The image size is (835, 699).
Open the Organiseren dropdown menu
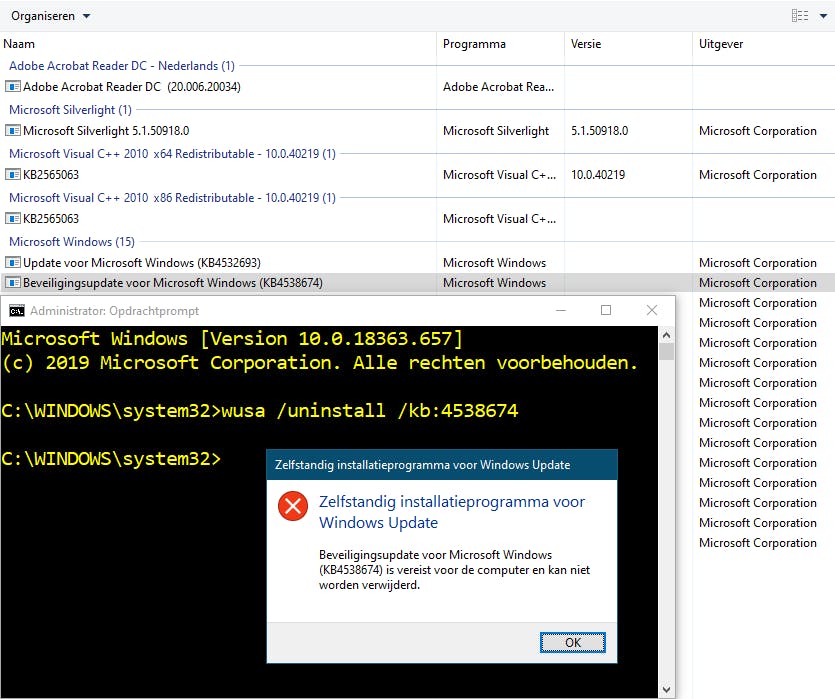(x=51, y=16)
